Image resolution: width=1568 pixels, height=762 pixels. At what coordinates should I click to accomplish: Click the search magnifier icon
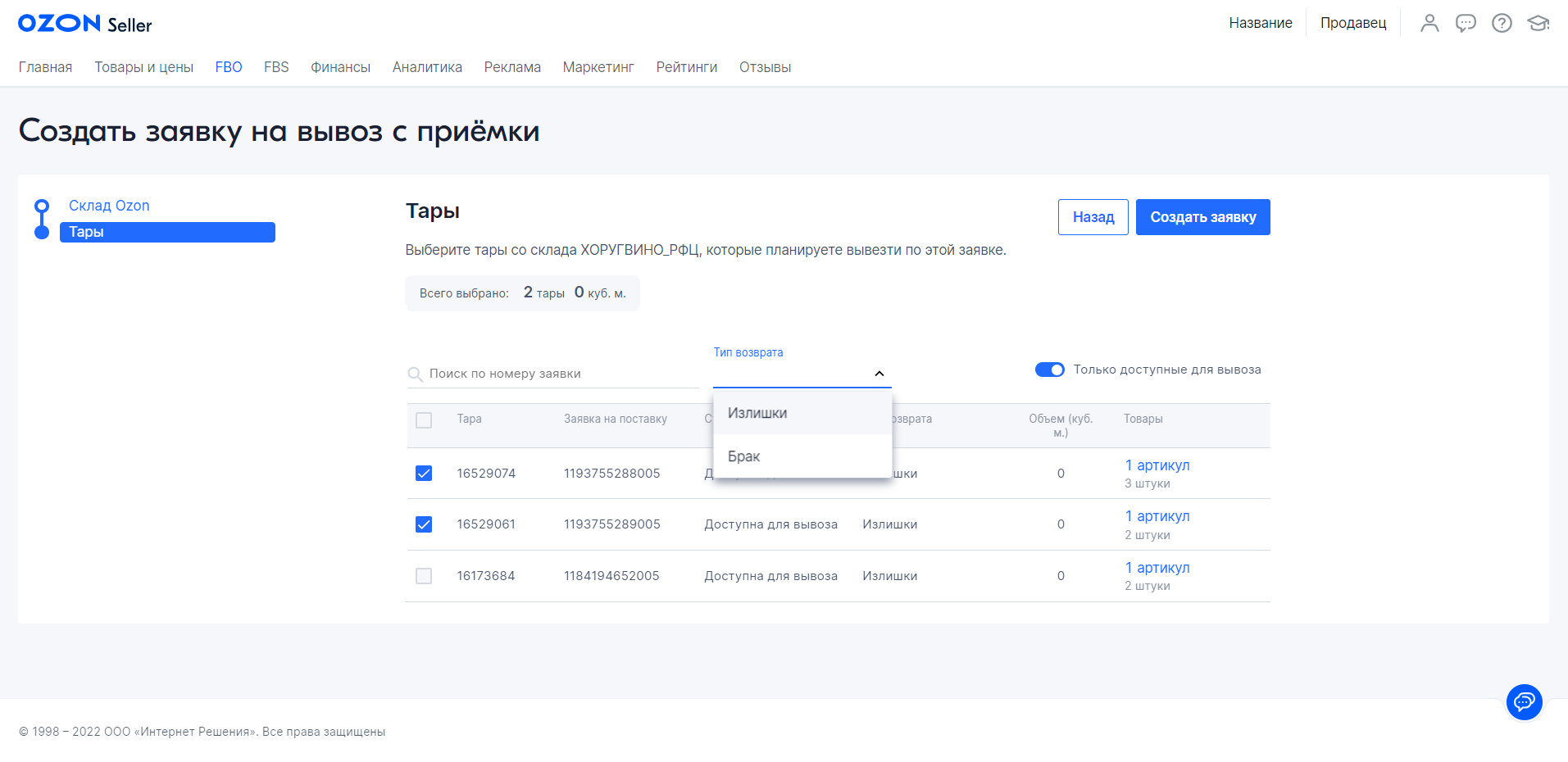[x=416, y=374]
